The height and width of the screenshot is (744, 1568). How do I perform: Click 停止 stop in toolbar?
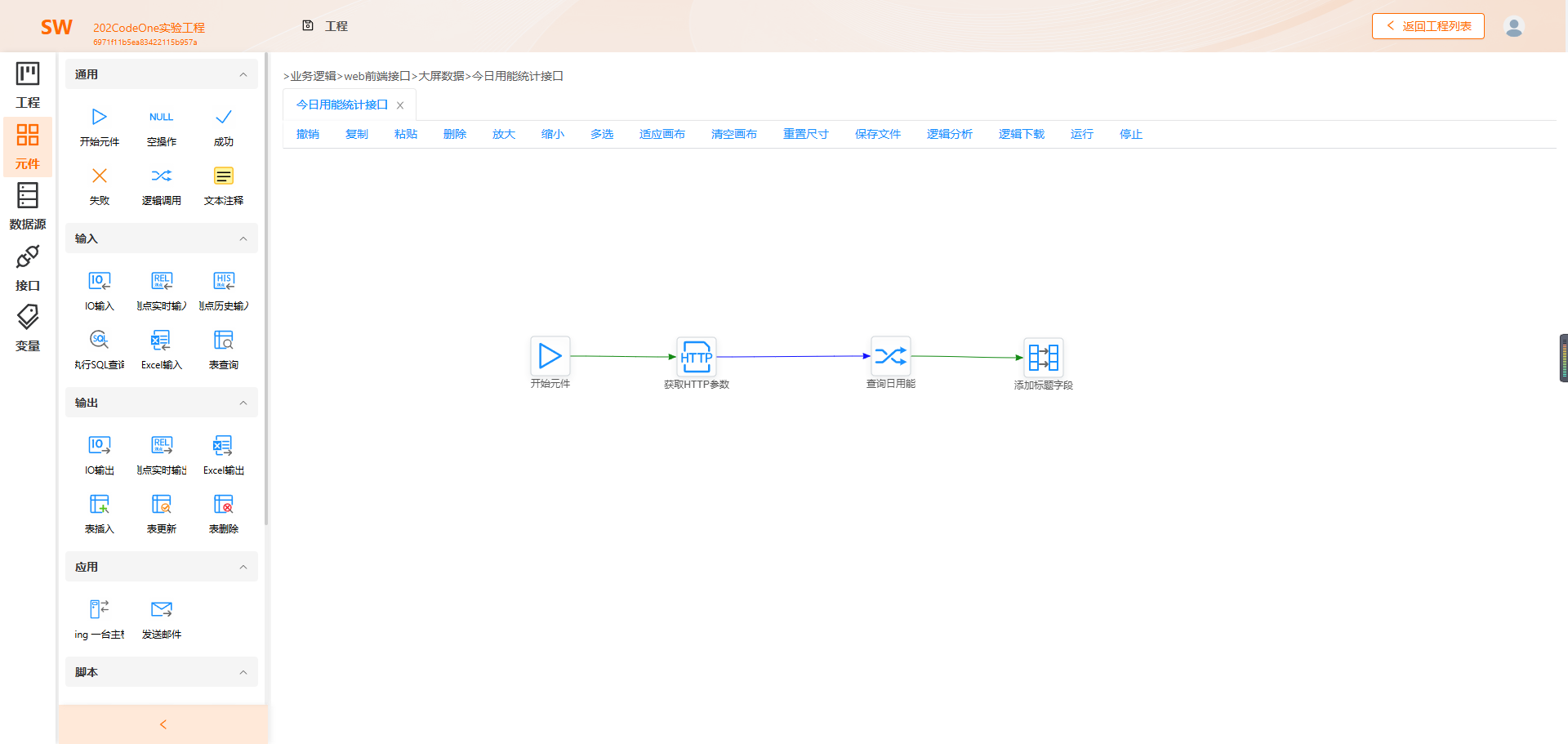point(1131,134)
